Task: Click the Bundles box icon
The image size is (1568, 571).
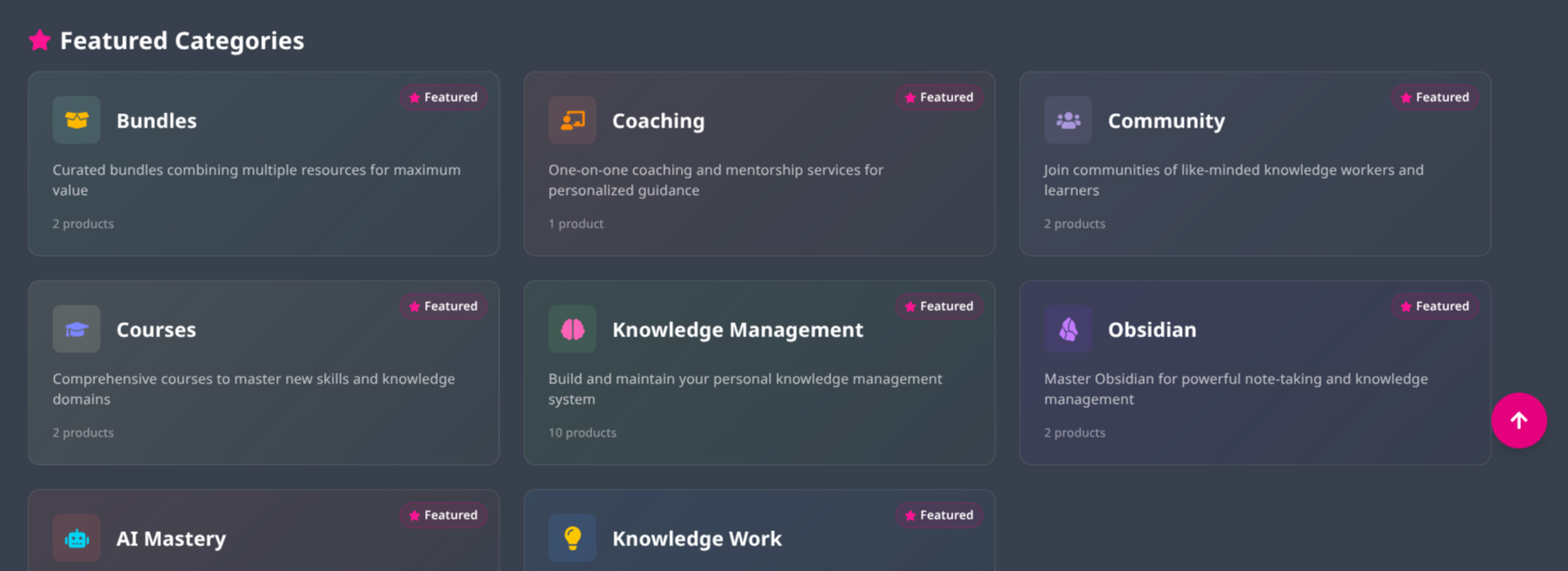Action: (x=76, y=120)
